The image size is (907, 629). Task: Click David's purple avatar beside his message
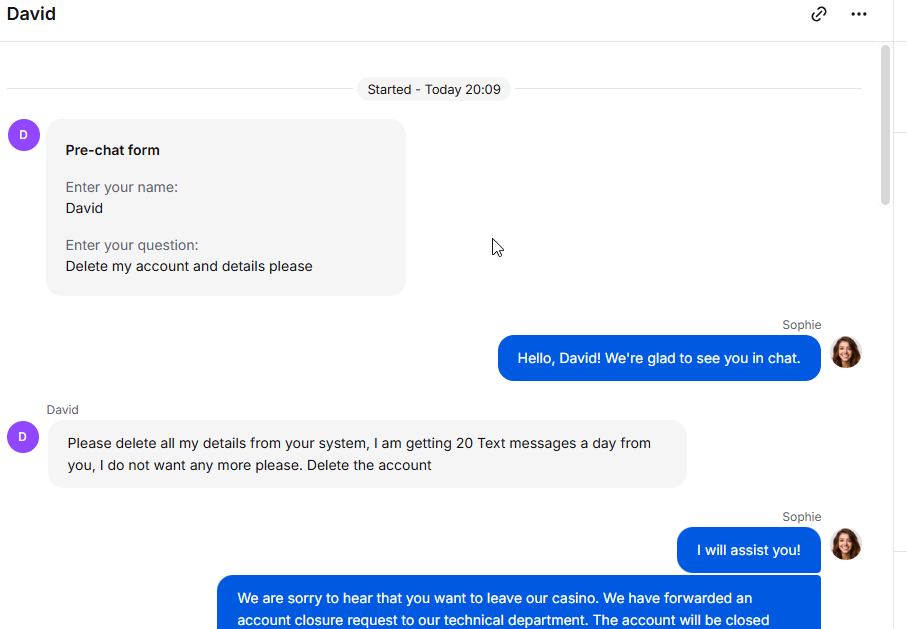23,437
